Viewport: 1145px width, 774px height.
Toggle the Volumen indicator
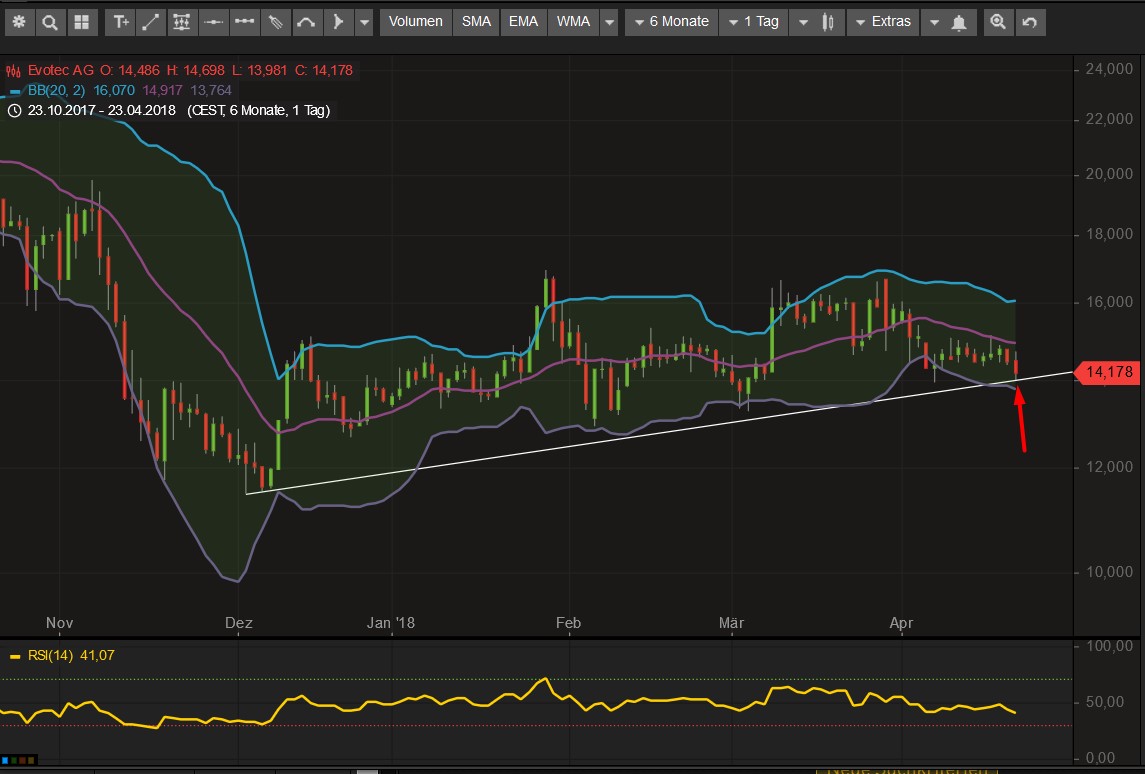[x=415, y=22]
